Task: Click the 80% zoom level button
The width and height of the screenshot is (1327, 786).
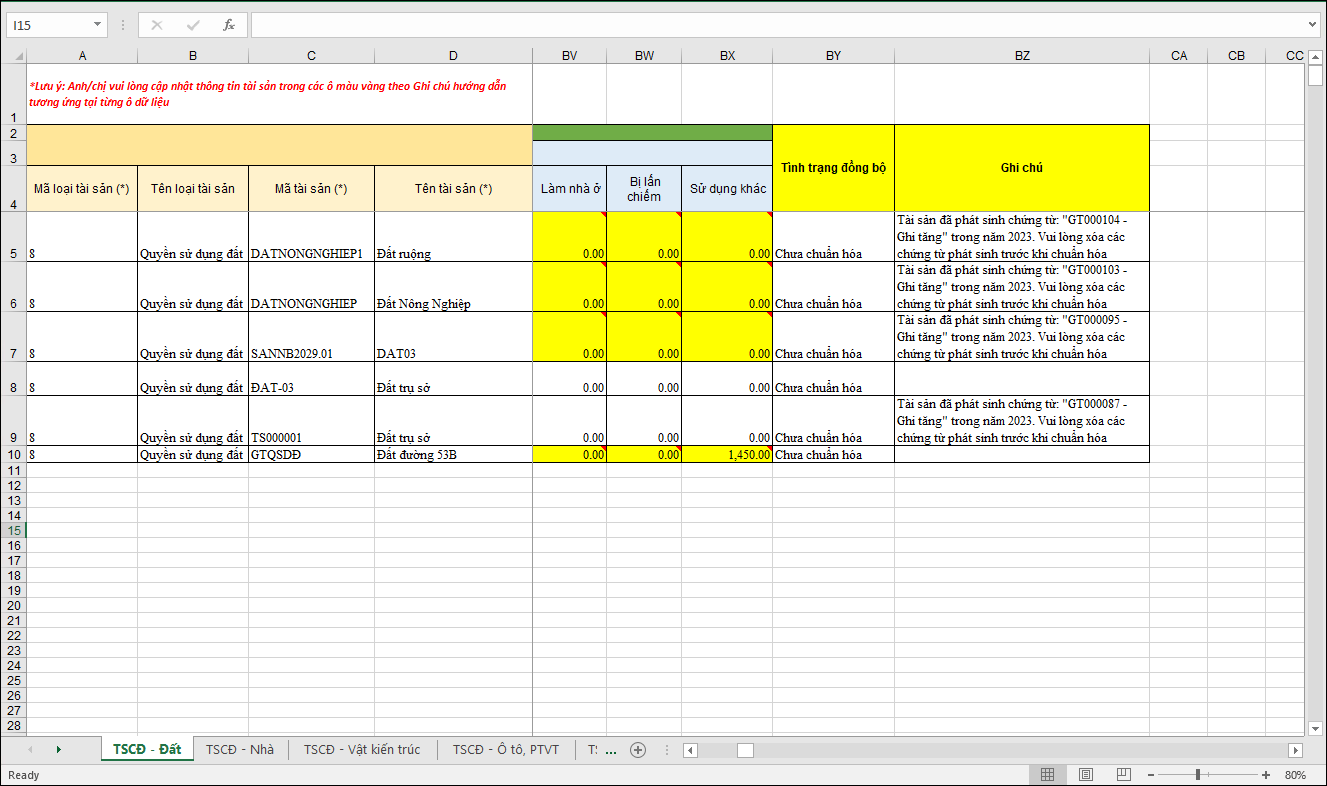Action: point(1296,775)
